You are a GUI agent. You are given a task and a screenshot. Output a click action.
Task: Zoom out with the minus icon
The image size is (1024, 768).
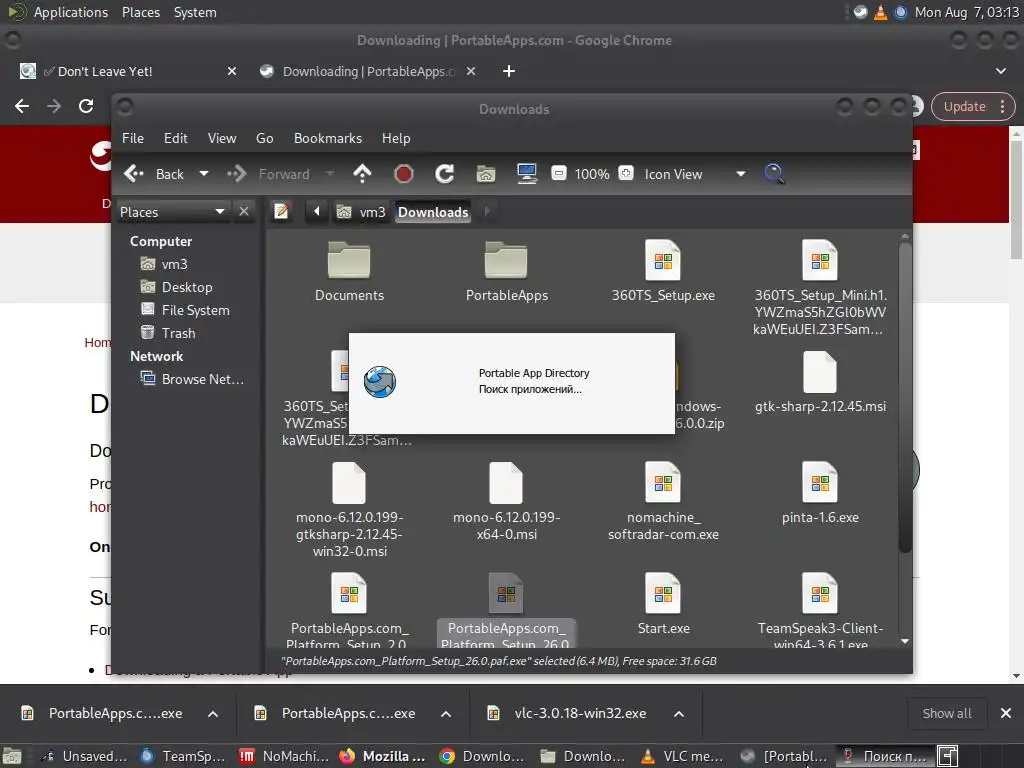coord(558,174)
